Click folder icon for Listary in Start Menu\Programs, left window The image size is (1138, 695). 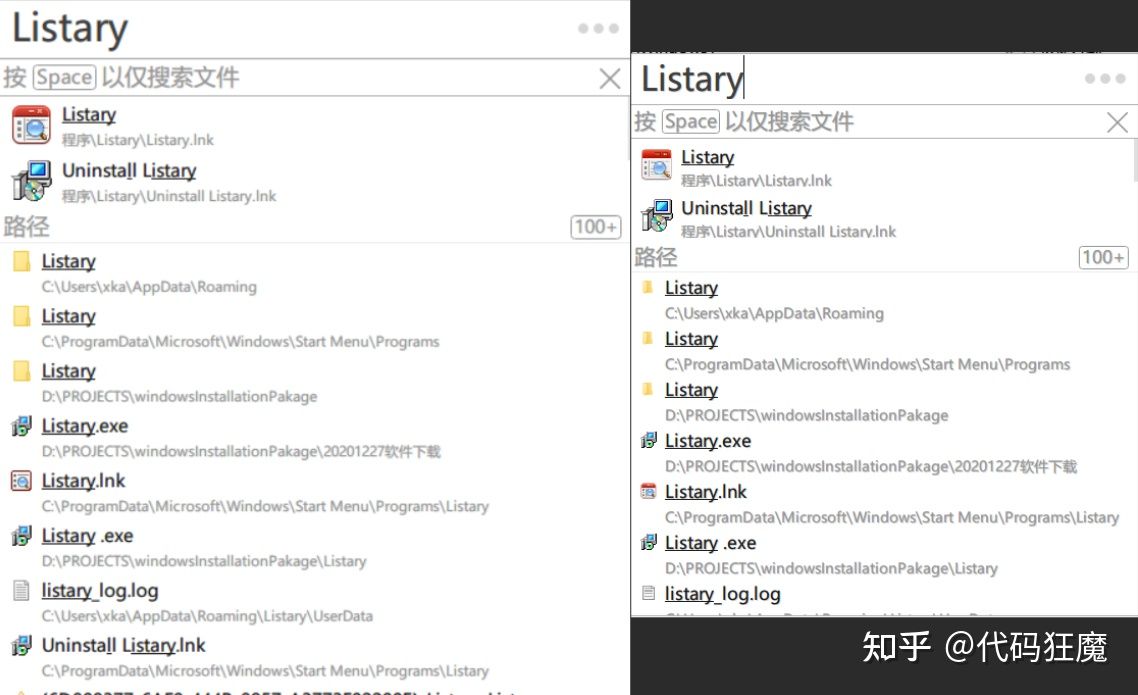[22, 316]
